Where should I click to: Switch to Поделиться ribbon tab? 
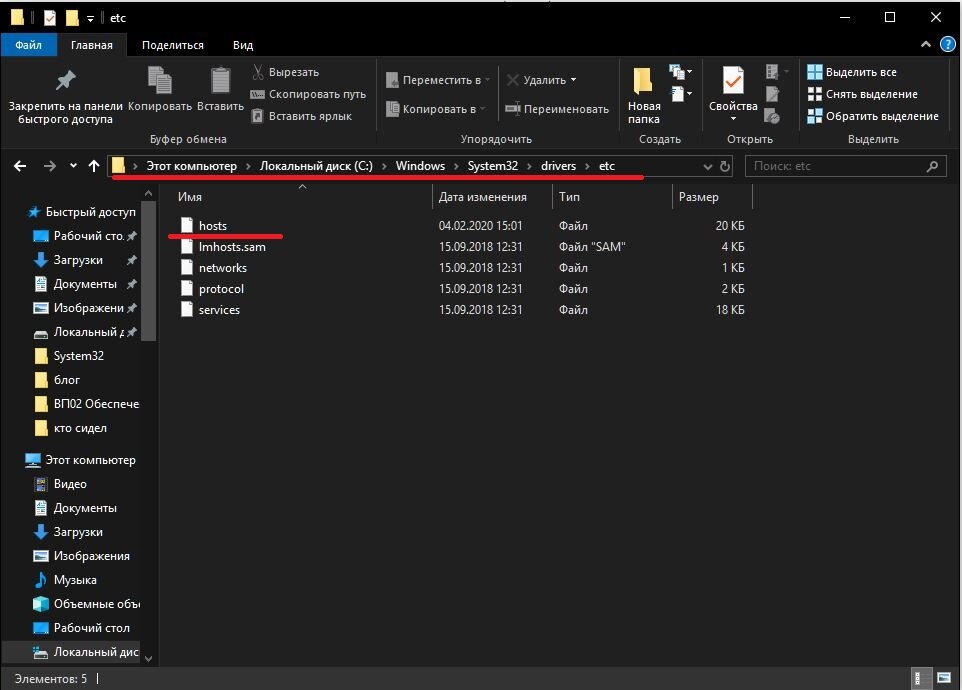click(172, 45)
